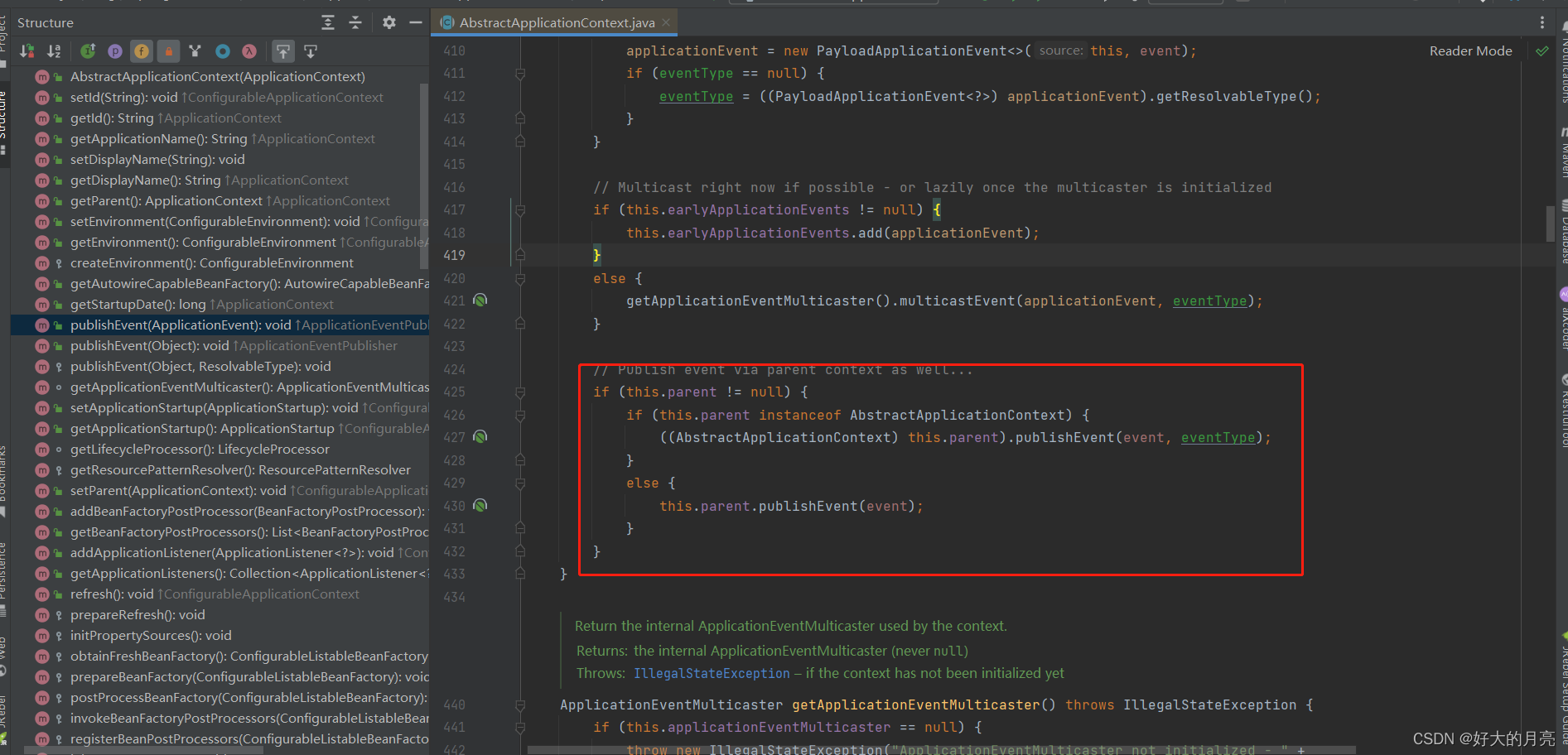Toggle the lambda (λ) filter in Structure
The width and height of the screenshot is (1568, 755).
coord(248,51)
